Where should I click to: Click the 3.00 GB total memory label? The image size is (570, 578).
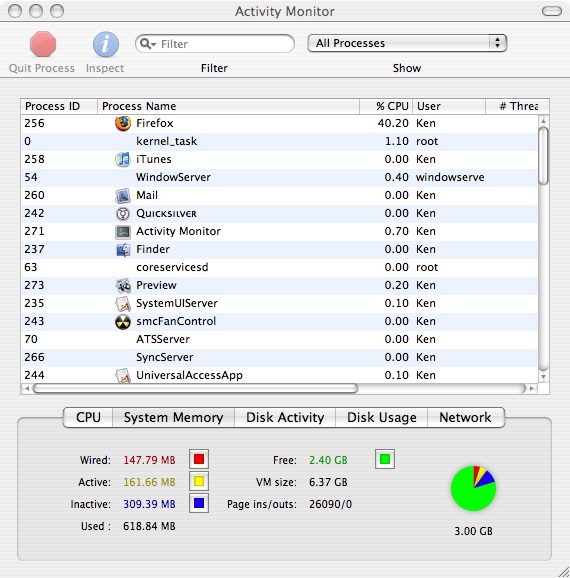tap(473, 531)
